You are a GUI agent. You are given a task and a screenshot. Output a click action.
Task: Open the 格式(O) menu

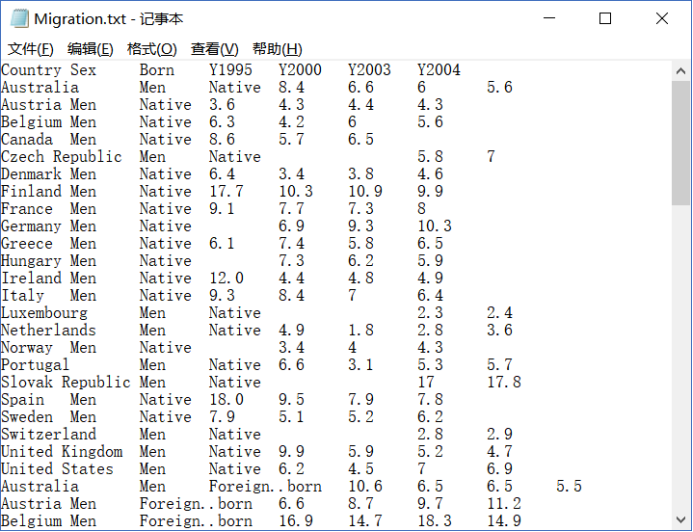click(x=152, y=49)
